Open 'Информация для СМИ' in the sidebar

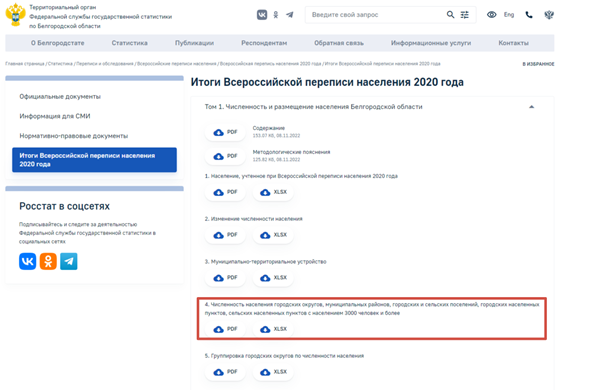[x=55, y=116]
